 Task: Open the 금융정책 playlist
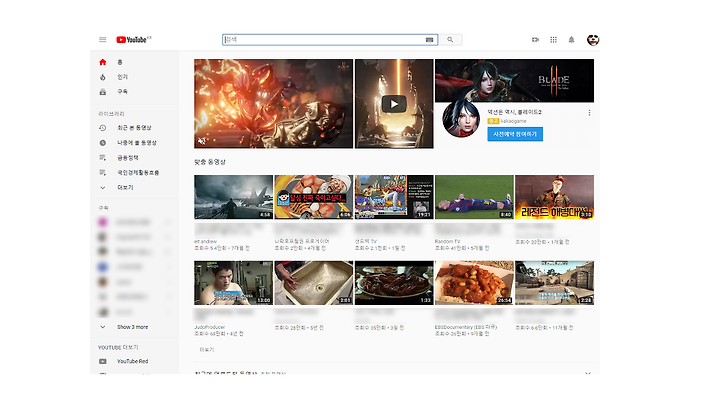128,158
